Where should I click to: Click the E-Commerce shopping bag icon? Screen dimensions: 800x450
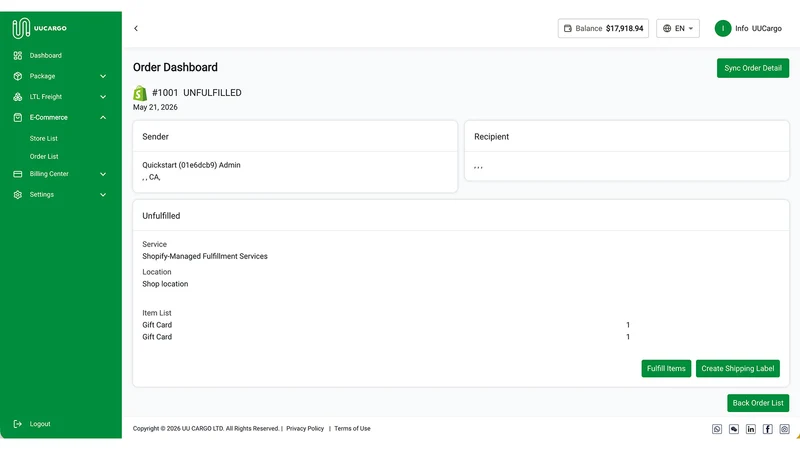tap(18, 117)
